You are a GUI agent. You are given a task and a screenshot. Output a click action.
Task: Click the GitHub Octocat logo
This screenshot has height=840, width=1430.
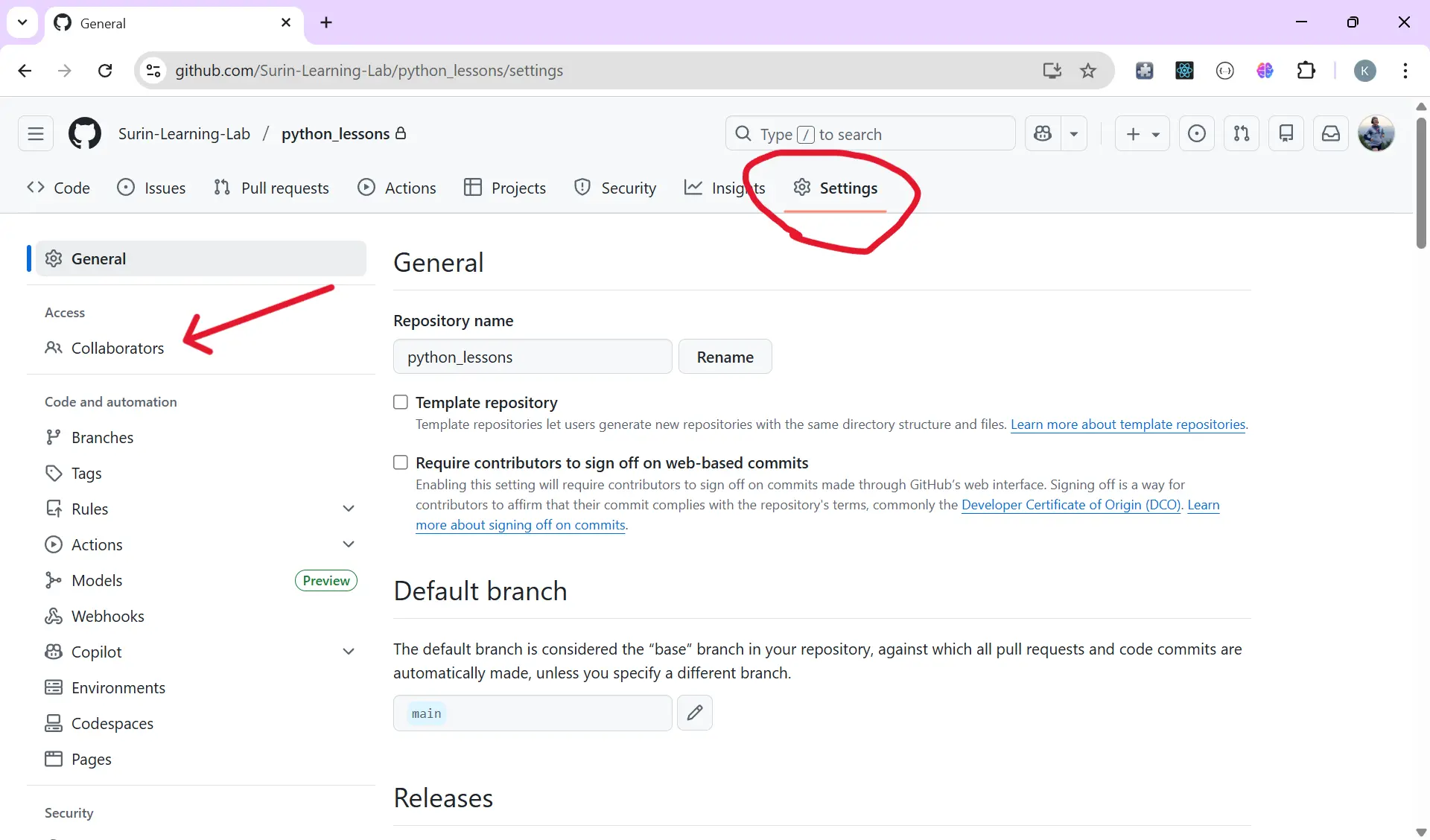85,134
